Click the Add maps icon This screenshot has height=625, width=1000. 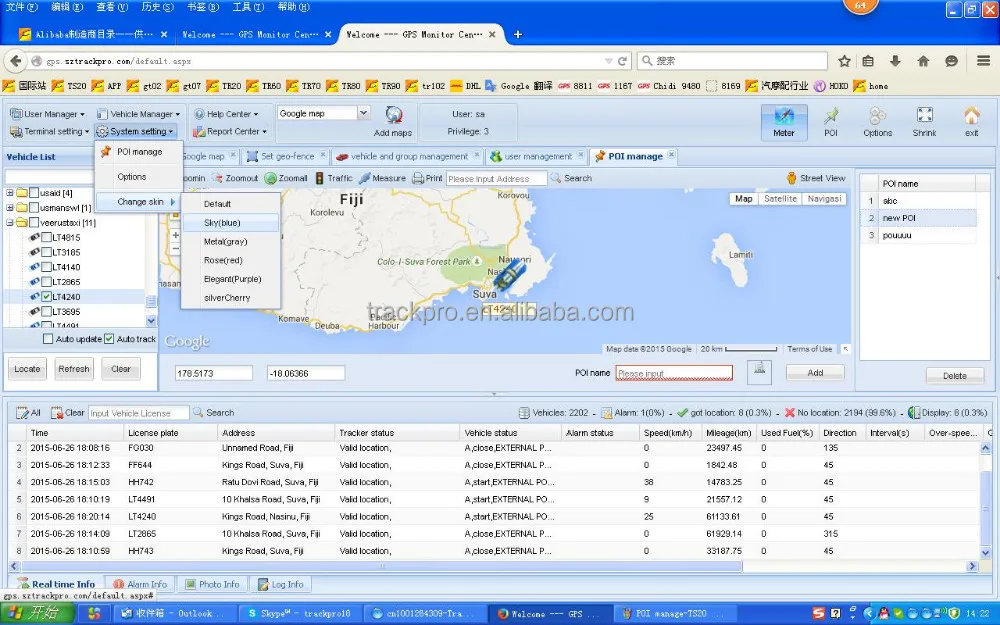[x=393, y=115]
